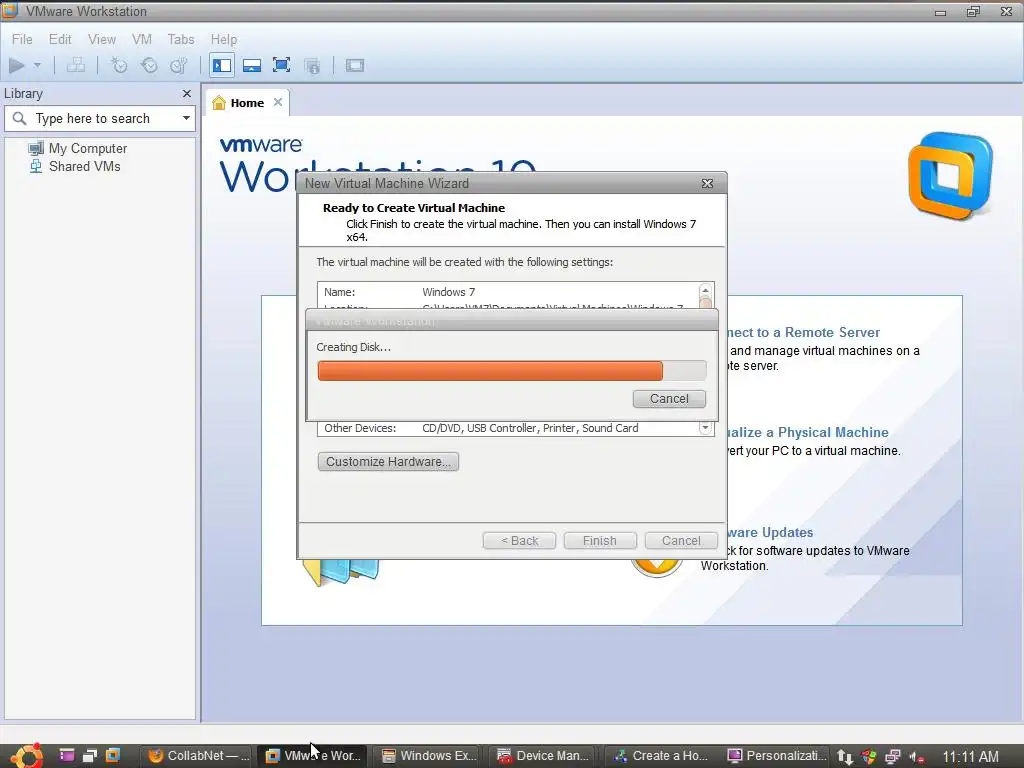This screenshot has width=1024, height=768.
Task: Open the Help menu
Action: click(x=223, y=39)
